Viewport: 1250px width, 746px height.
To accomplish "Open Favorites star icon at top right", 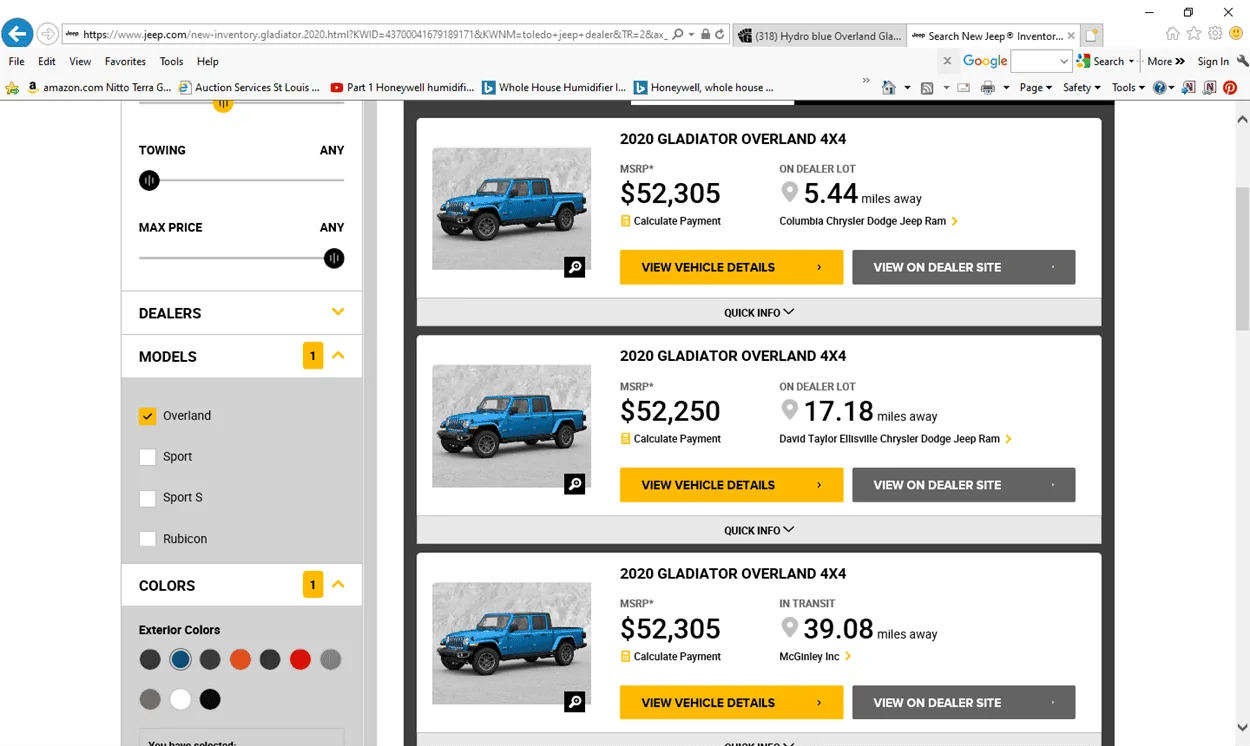I will [1194, 34].
